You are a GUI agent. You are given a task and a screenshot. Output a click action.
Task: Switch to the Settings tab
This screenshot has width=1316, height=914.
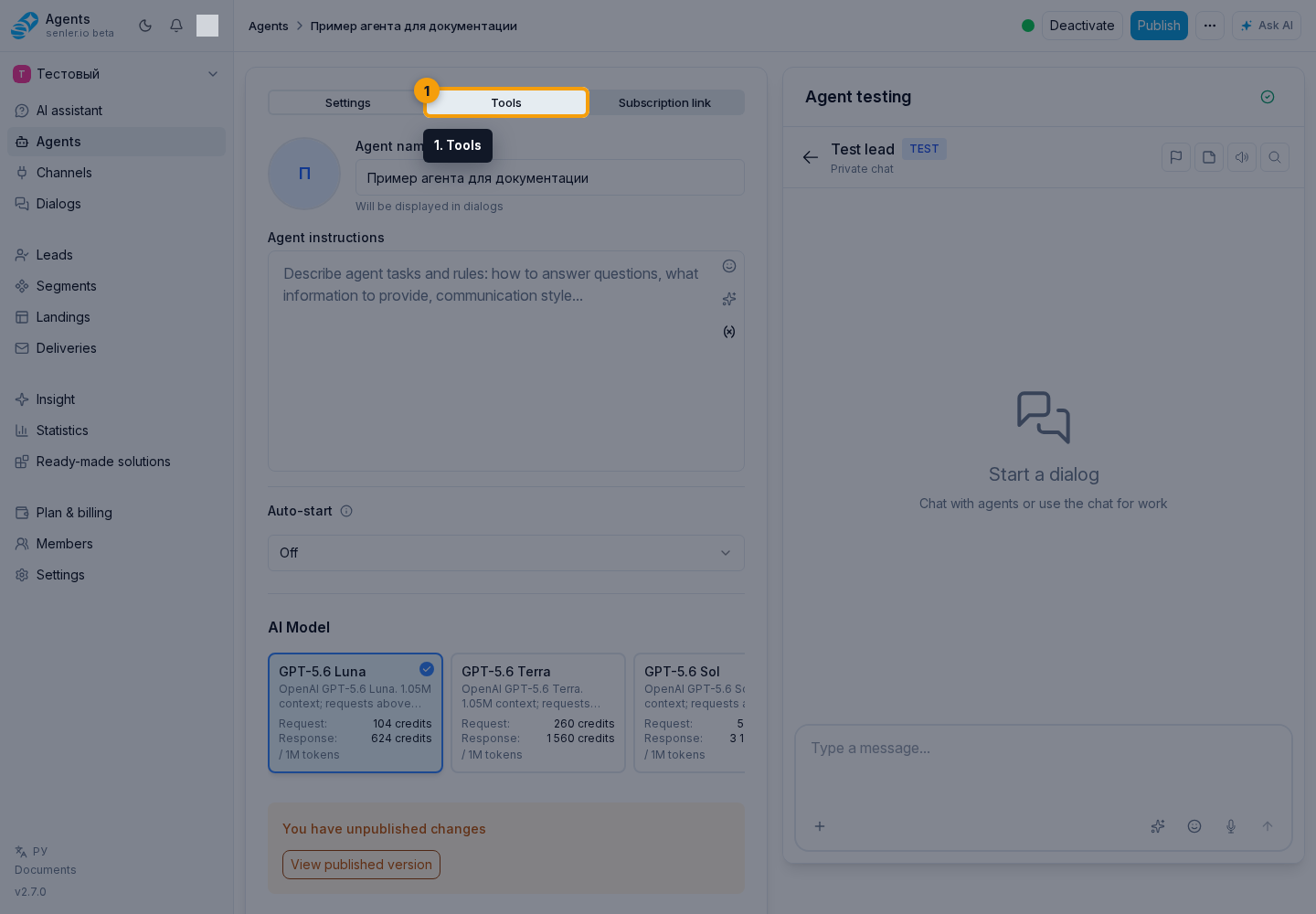tap(348, 102)
